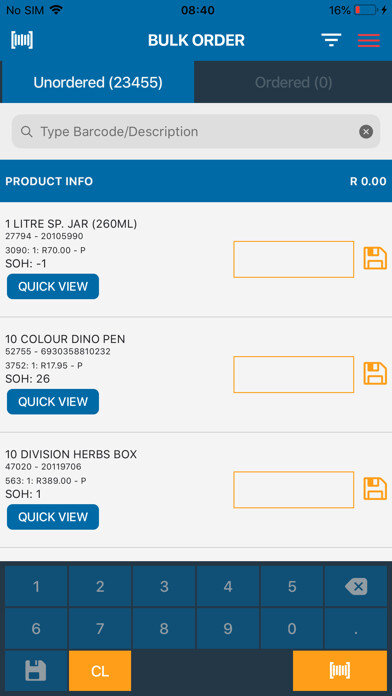The width and height of the screenshot is (392, 696).
Task: Tap the keypad save disk icon
Action: (36, 670)
